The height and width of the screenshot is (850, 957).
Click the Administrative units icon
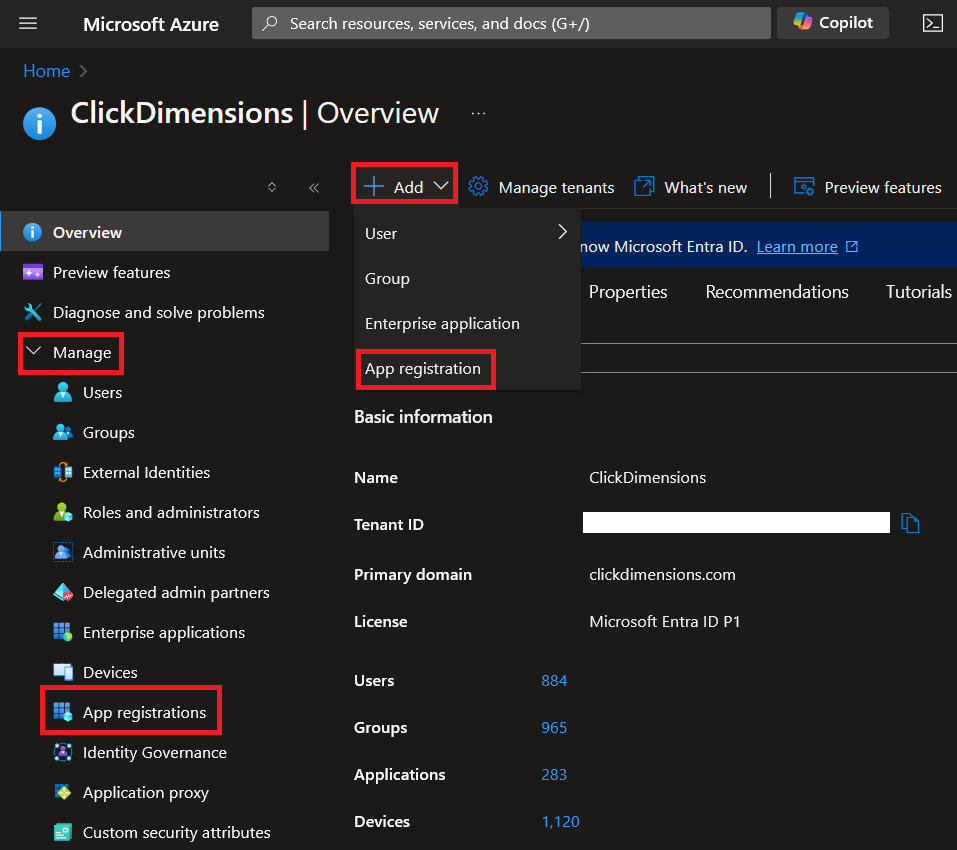pyautogui.click(x=63, y=552)
